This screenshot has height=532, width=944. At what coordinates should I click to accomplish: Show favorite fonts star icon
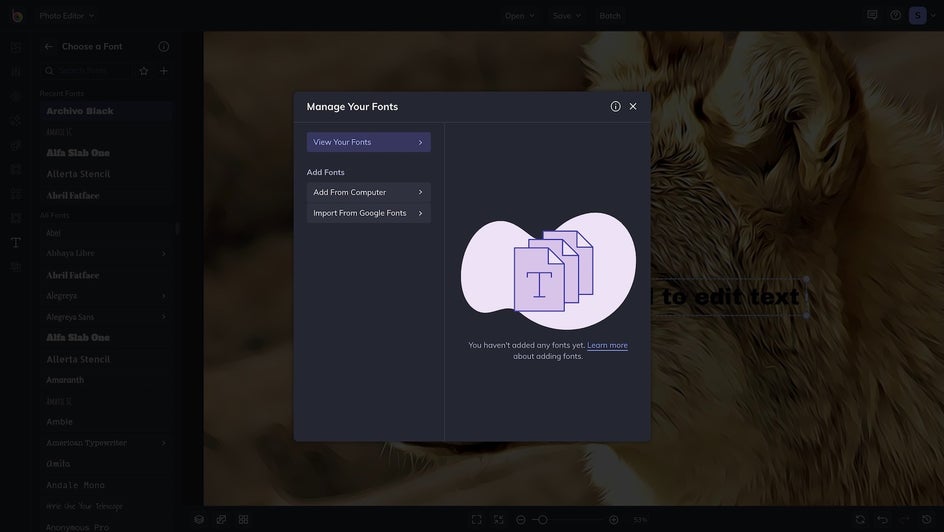[x=143, y=71]
